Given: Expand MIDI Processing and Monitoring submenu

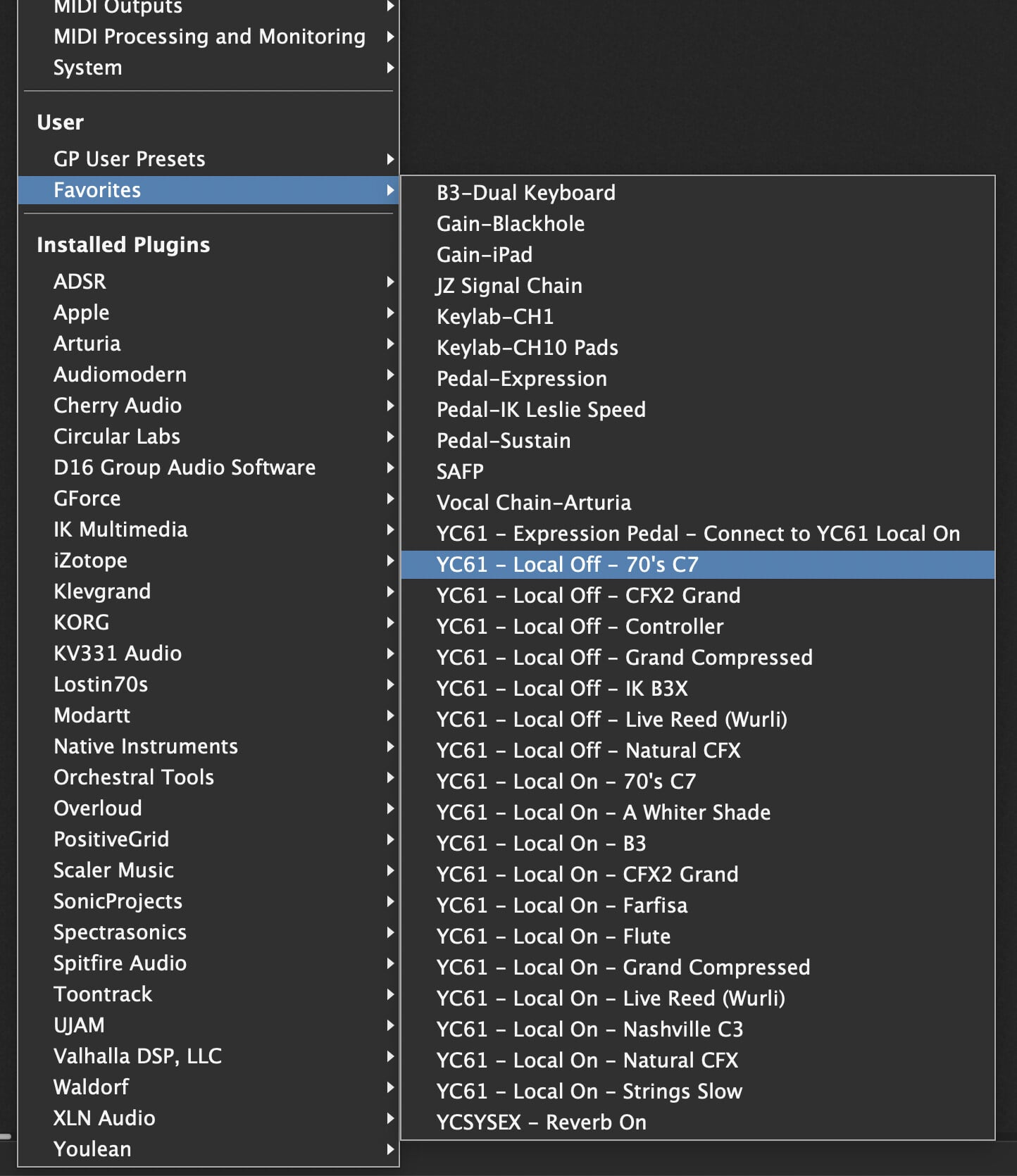Looking at the screenshot, I should pyautogui.click(x=209, y=36).
